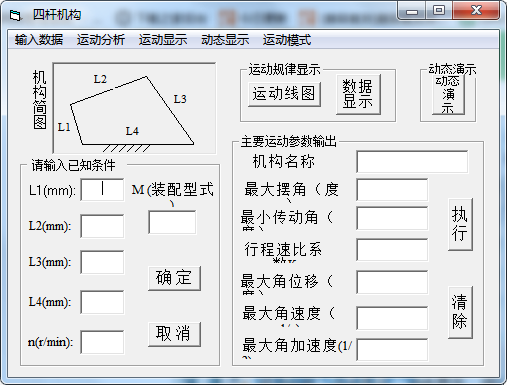
Task: Maximize the 四杆机构 window
Action: (439, 11)
